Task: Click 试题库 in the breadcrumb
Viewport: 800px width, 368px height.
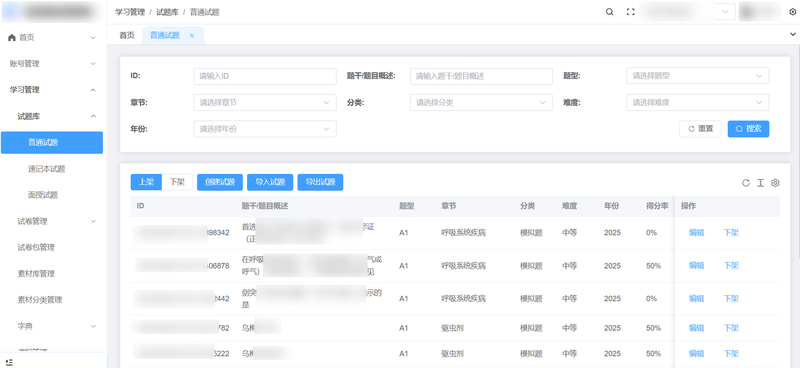Action: (167, 12)
